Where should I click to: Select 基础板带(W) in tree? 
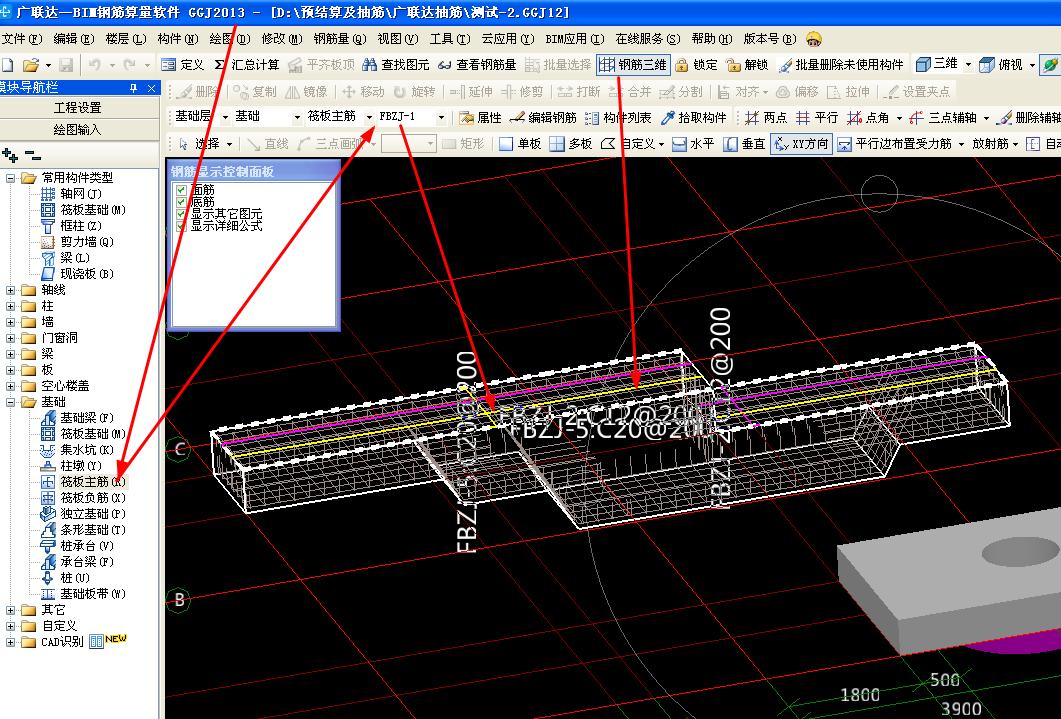click(x=83, y=594)
